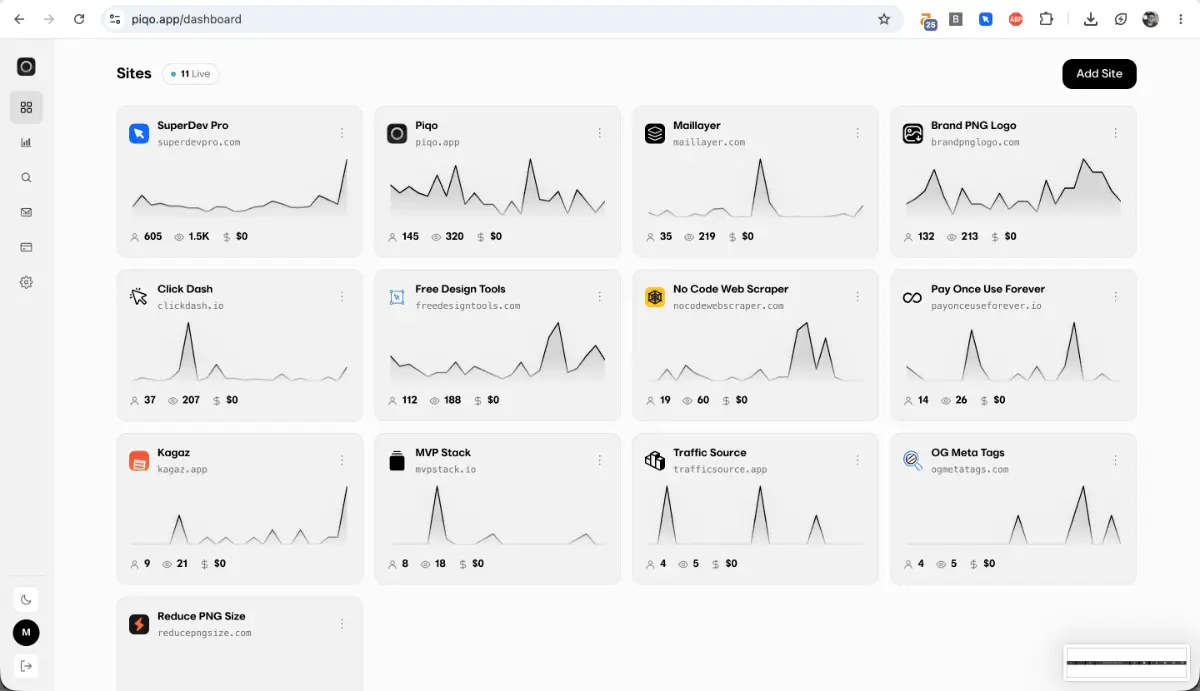
Task: Open the Traffic Source options menu
Action: [857, 460]
